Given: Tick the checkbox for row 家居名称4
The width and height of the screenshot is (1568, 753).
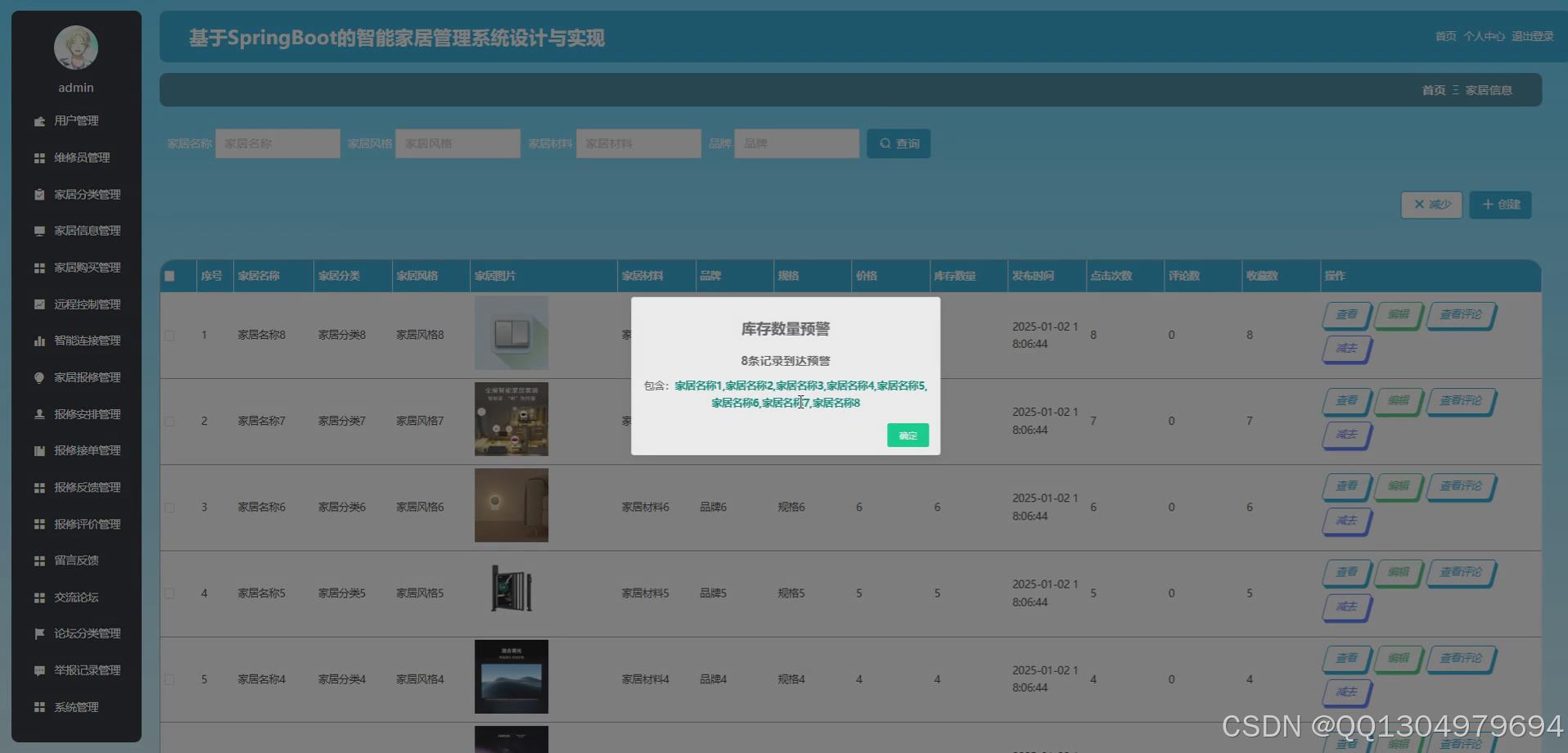Looking at the screenshot, I should (x=169, y=679).
